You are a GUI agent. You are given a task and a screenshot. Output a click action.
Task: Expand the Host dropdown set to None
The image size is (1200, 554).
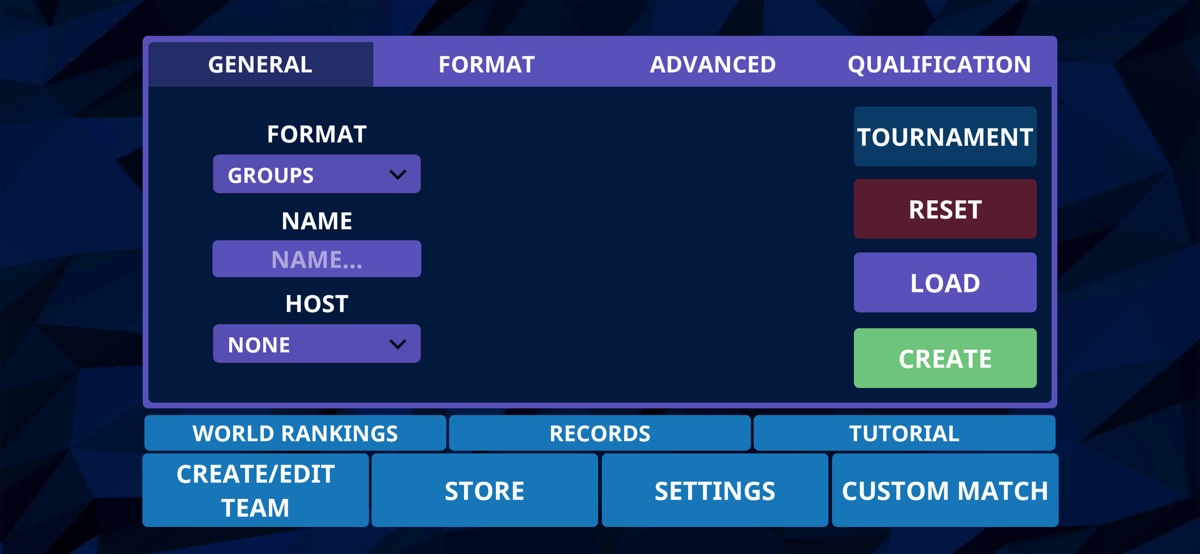[x=300, y=344]
